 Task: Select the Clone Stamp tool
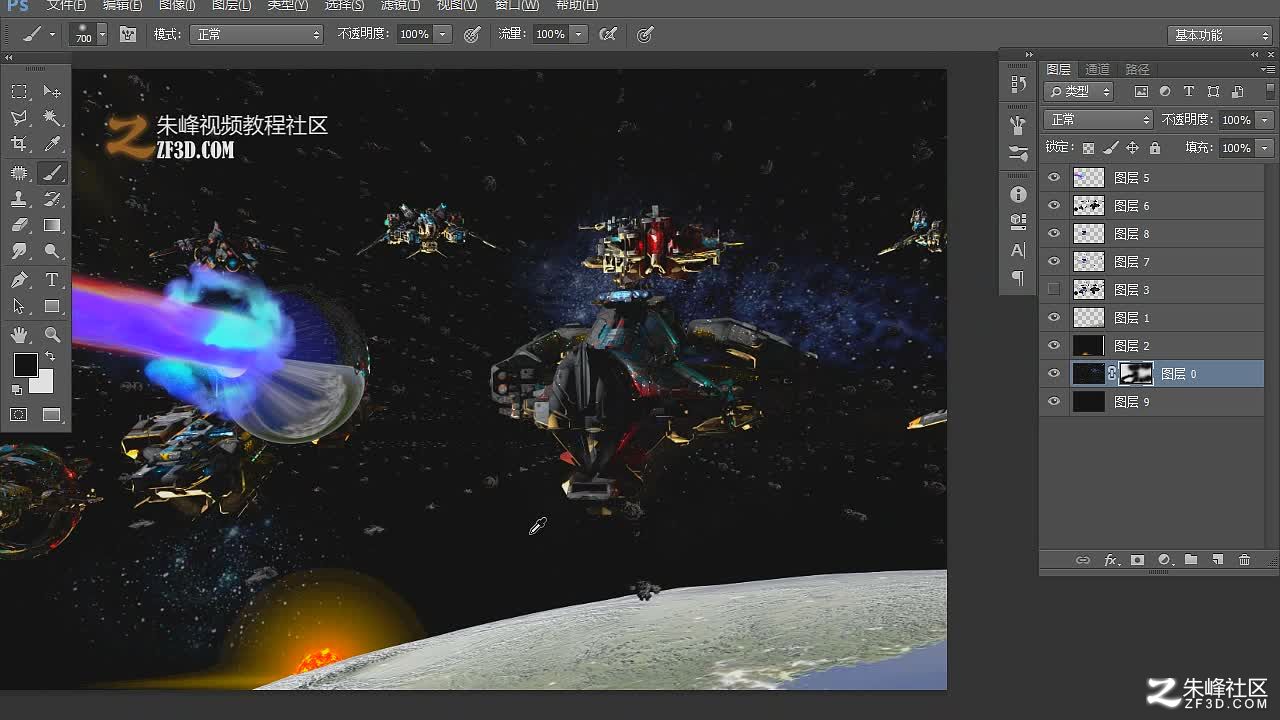pos(19,199)
